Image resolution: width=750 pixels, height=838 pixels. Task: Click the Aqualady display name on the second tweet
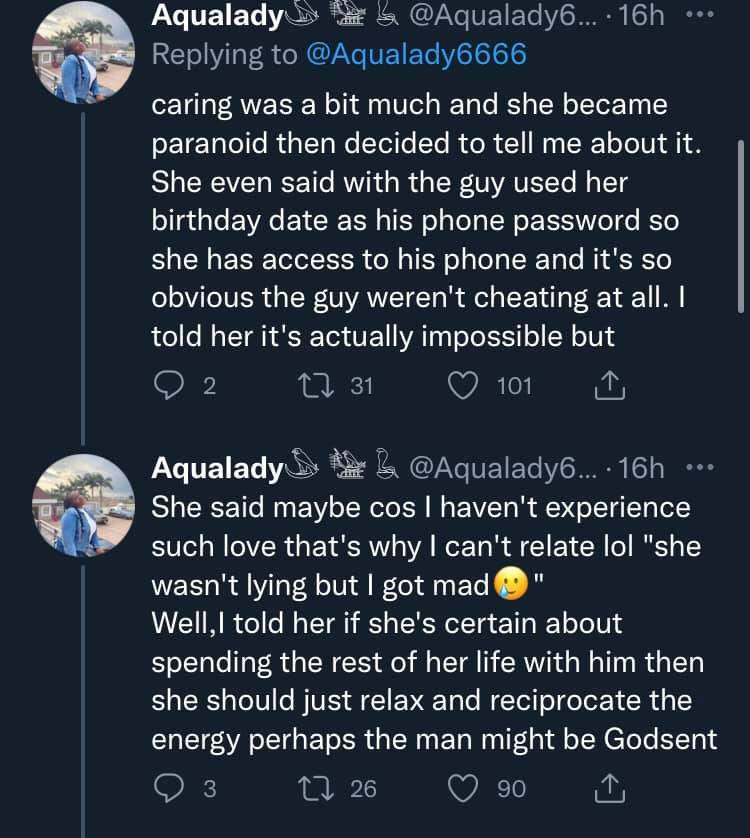216,468
